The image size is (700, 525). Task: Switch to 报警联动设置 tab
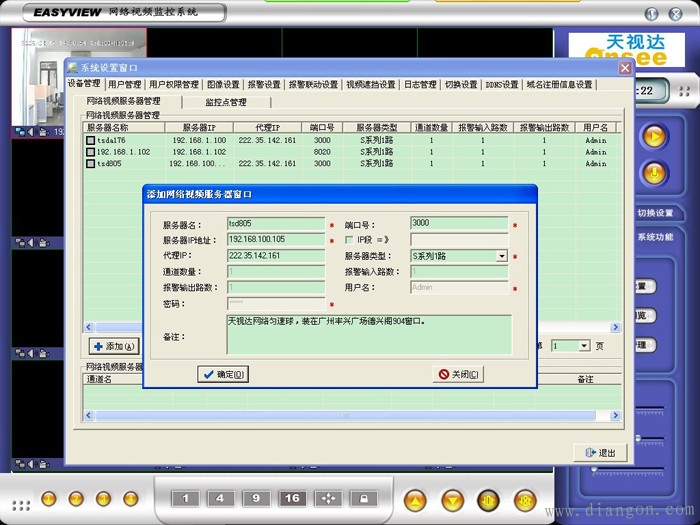313,84
